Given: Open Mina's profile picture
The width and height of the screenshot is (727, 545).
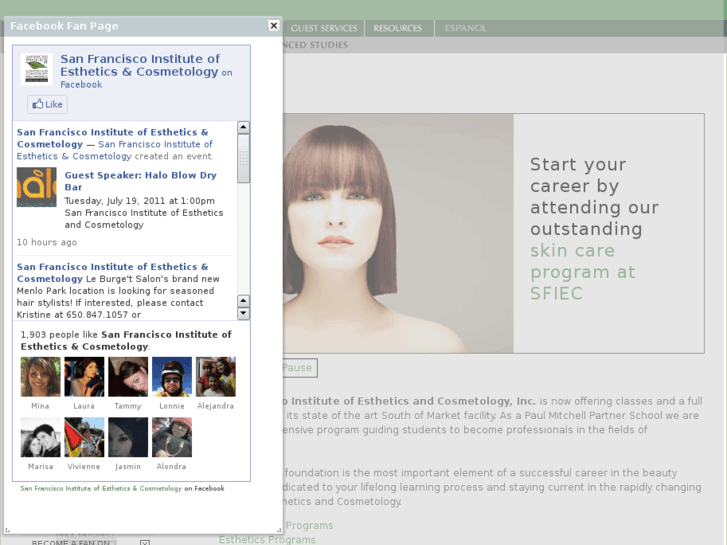Looking at the screenshot, I should [40, 377].
